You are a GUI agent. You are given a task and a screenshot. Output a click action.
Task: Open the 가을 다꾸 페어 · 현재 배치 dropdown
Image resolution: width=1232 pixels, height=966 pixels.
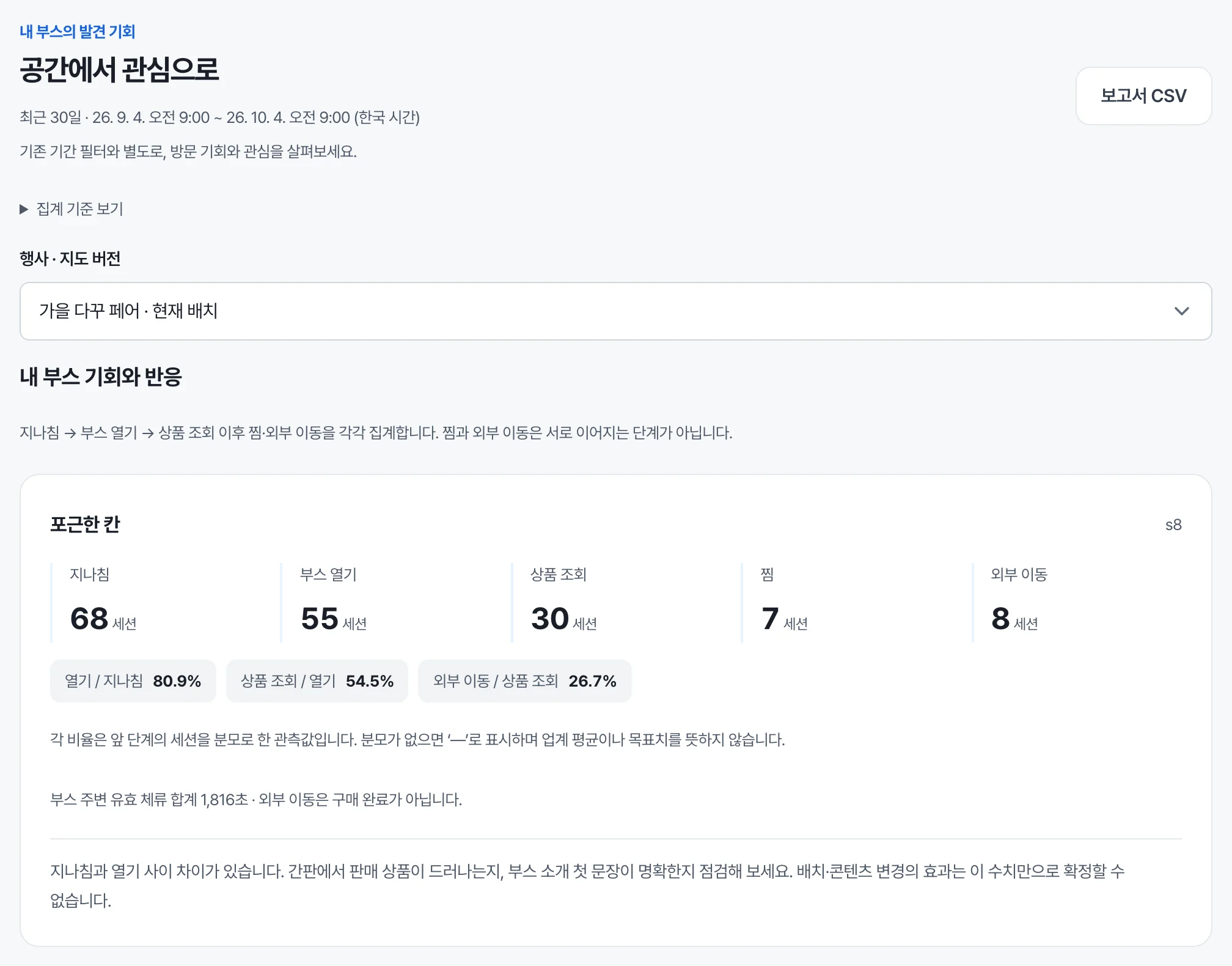tap(615, 311)
